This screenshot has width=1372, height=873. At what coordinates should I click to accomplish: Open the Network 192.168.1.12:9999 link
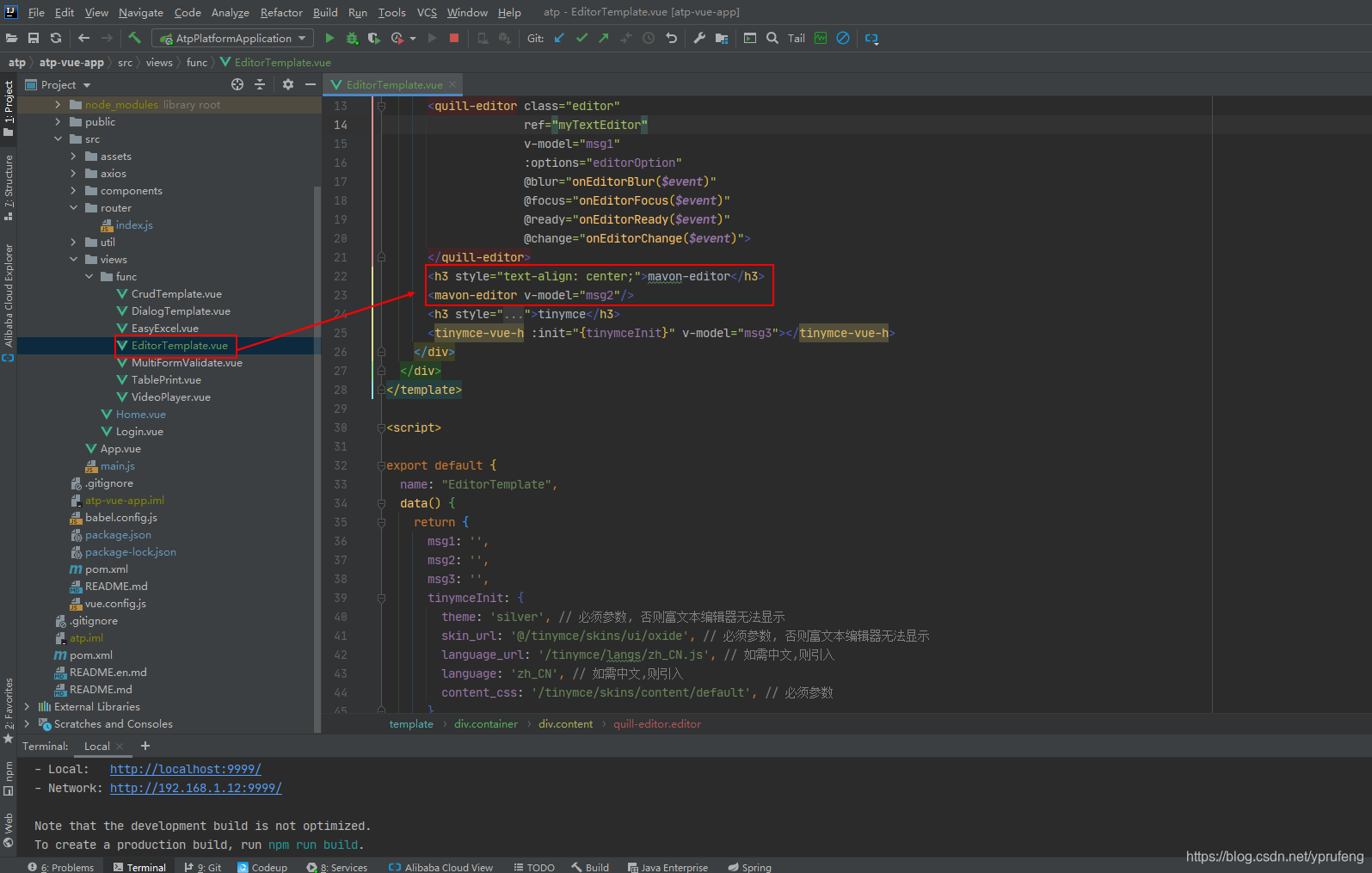[x=195, y=788]
